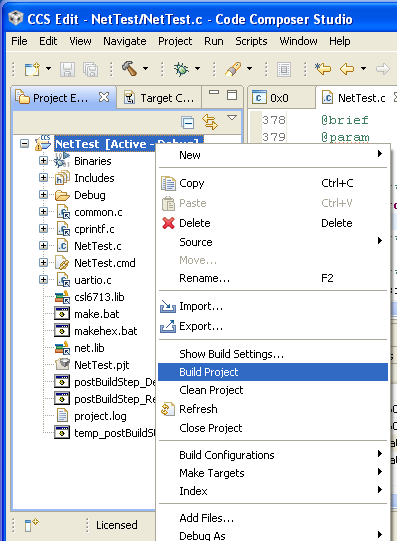This screenshot has height=541, width=397.
Task: Choose Clean Project from context menu
Action: tap(273, 390)
